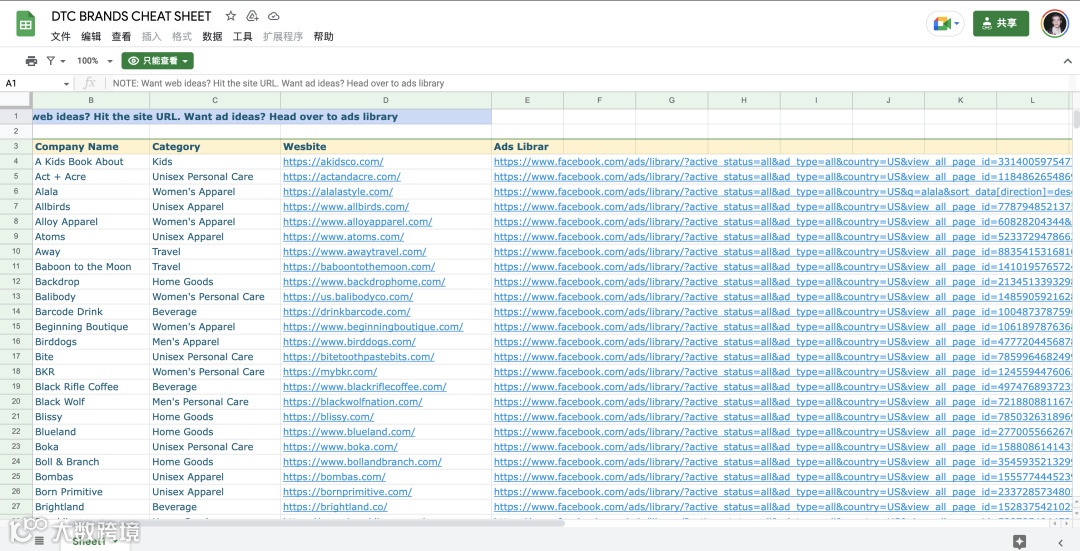
Task: Open the 扩展程序 menu
Action: coord(282,37)
